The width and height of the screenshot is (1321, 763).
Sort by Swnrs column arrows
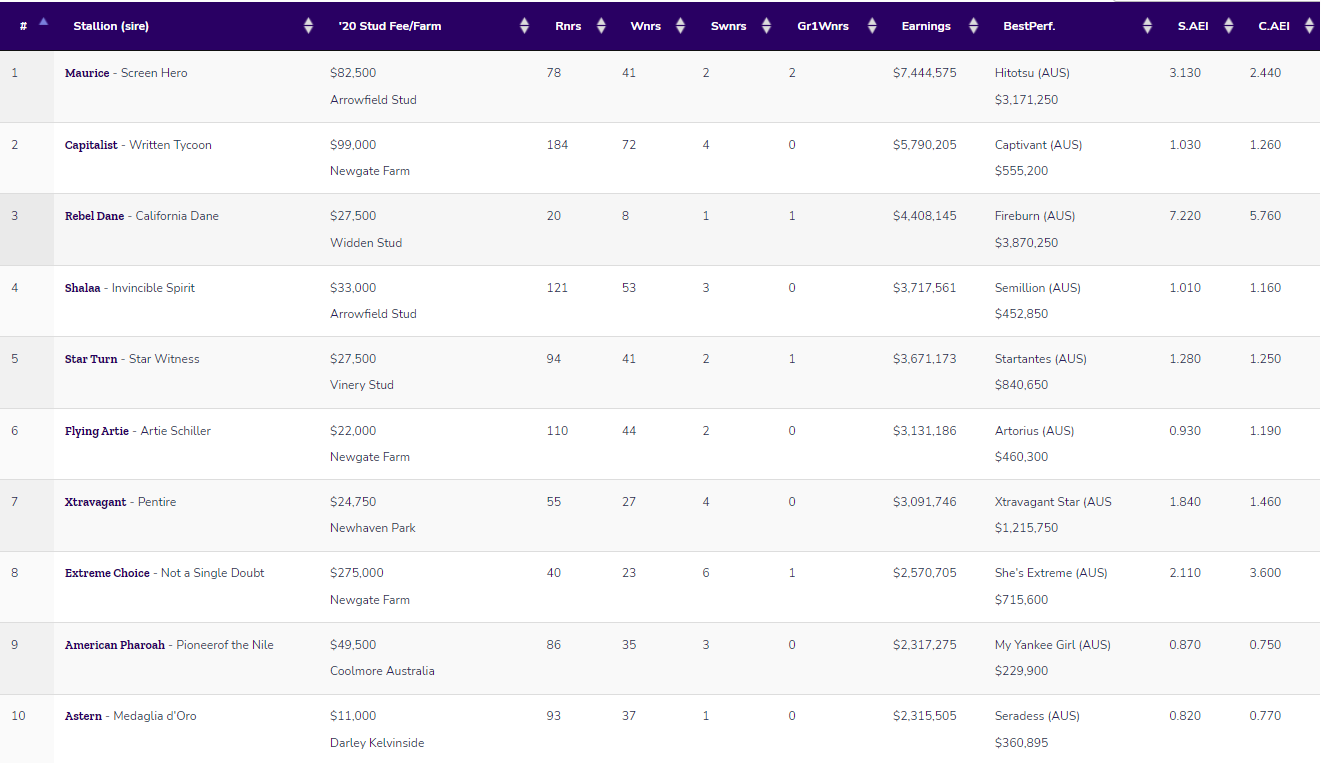(x=766, y=26)
